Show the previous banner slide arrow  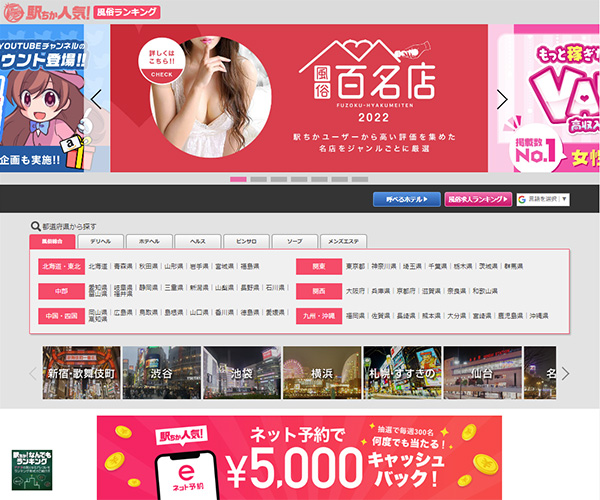click(96, 99)
